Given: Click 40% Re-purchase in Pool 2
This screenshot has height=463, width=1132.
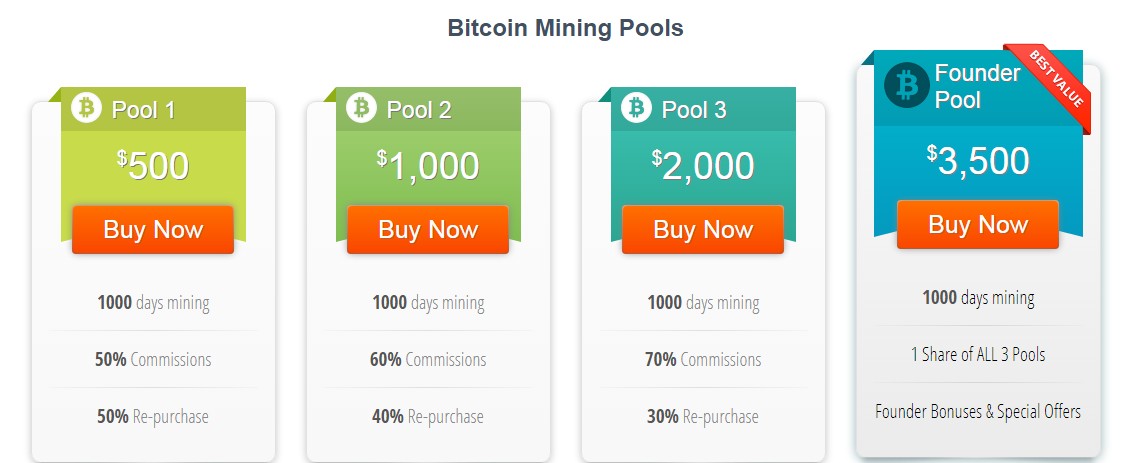Looking at the screenshot, I should pos(428,416).
